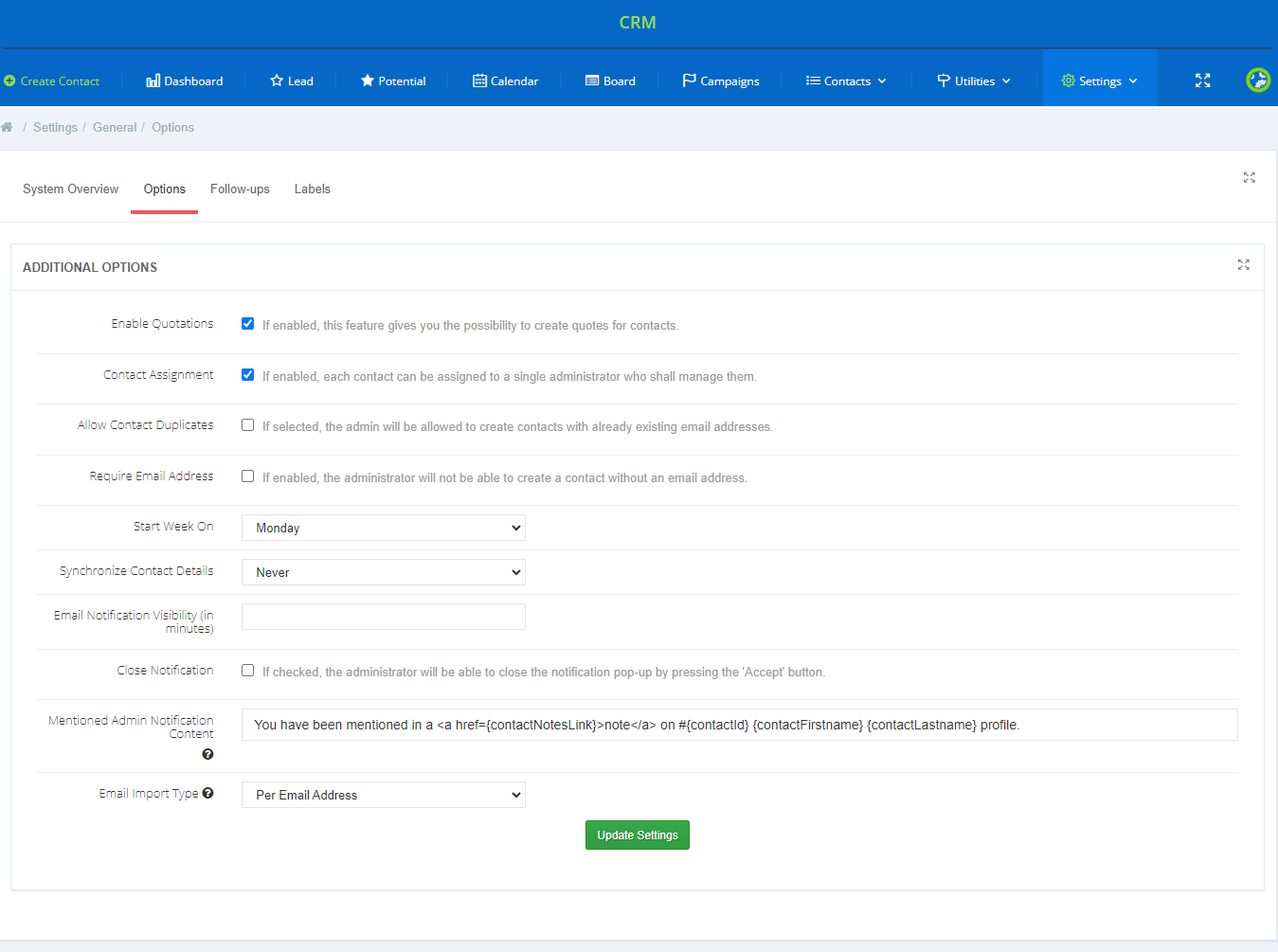Image resolution: width=1278 pixels, height=952 pixels.
Task: Open the Follow-ups tab
Action: pyautogui.click(x=240, y=189)
